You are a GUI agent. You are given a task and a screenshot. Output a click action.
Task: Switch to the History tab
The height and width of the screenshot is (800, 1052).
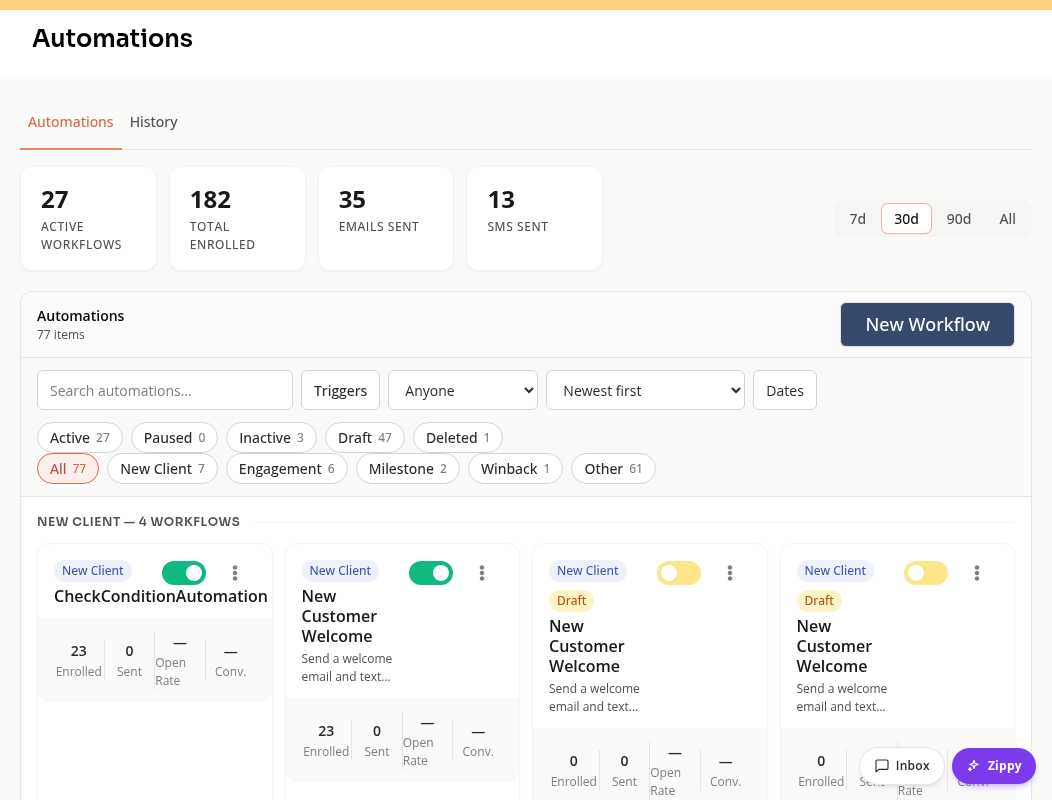point(154,122)
